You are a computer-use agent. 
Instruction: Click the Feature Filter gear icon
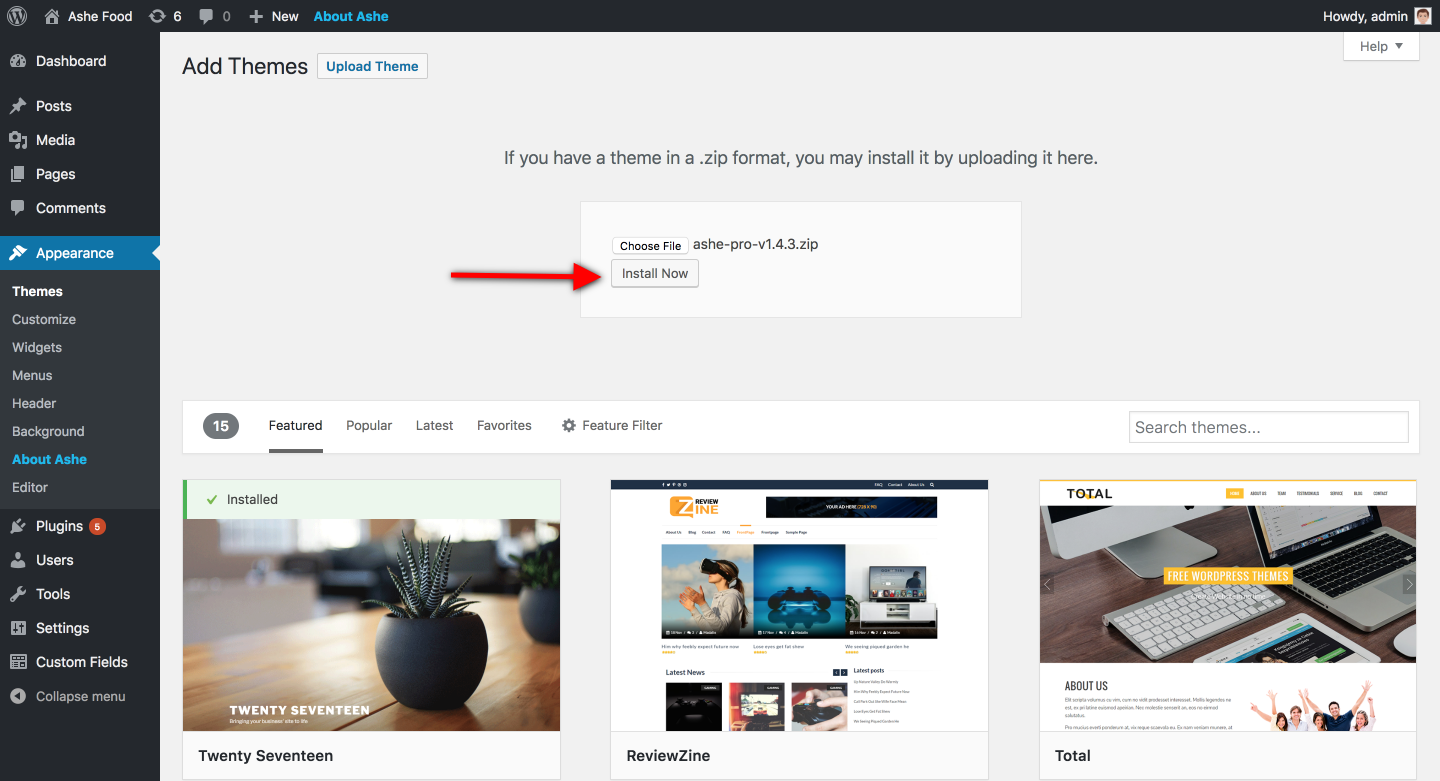click(x=569, y=426)
